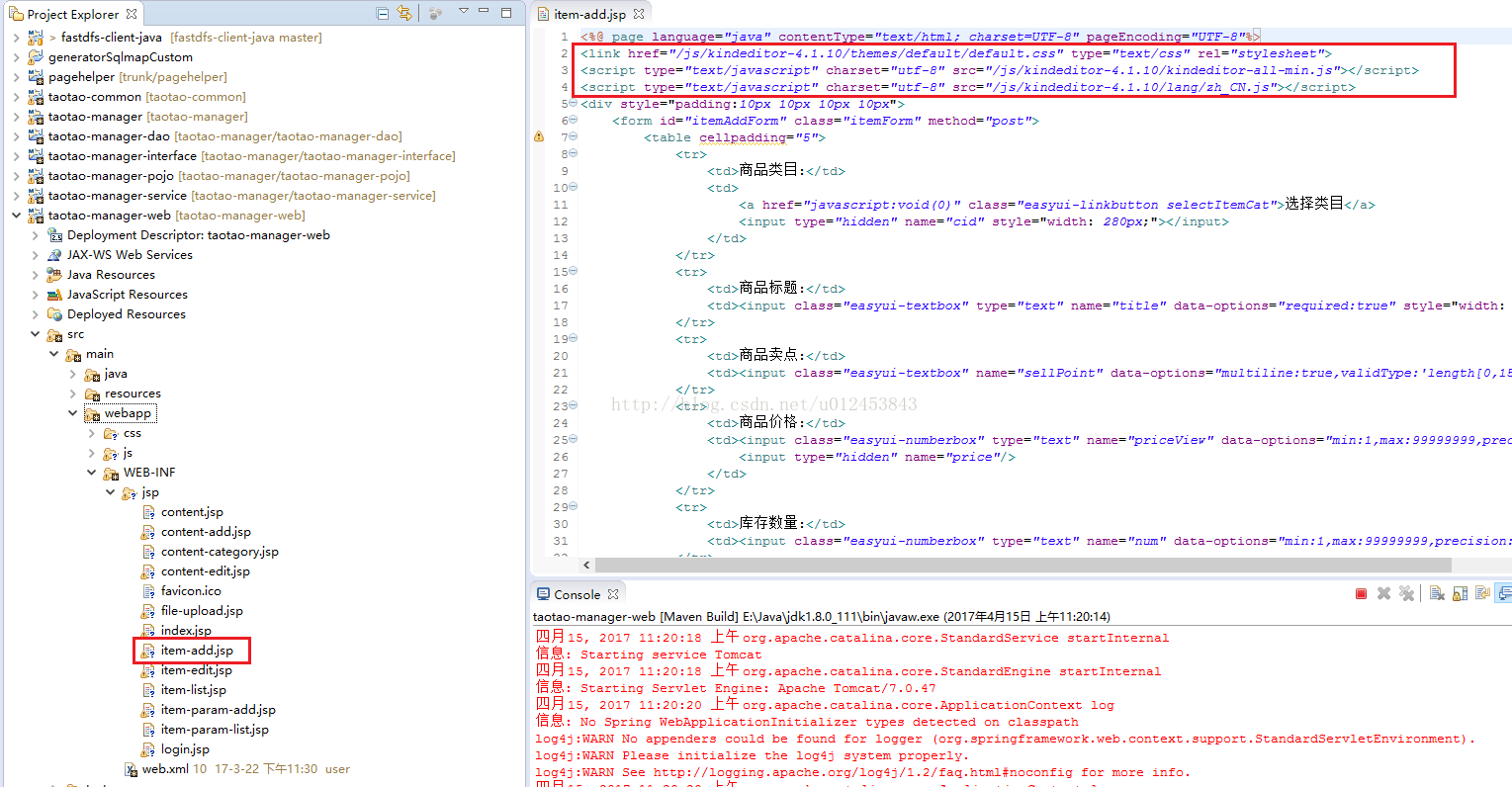Terminate the running console process

click(1361, 593)
